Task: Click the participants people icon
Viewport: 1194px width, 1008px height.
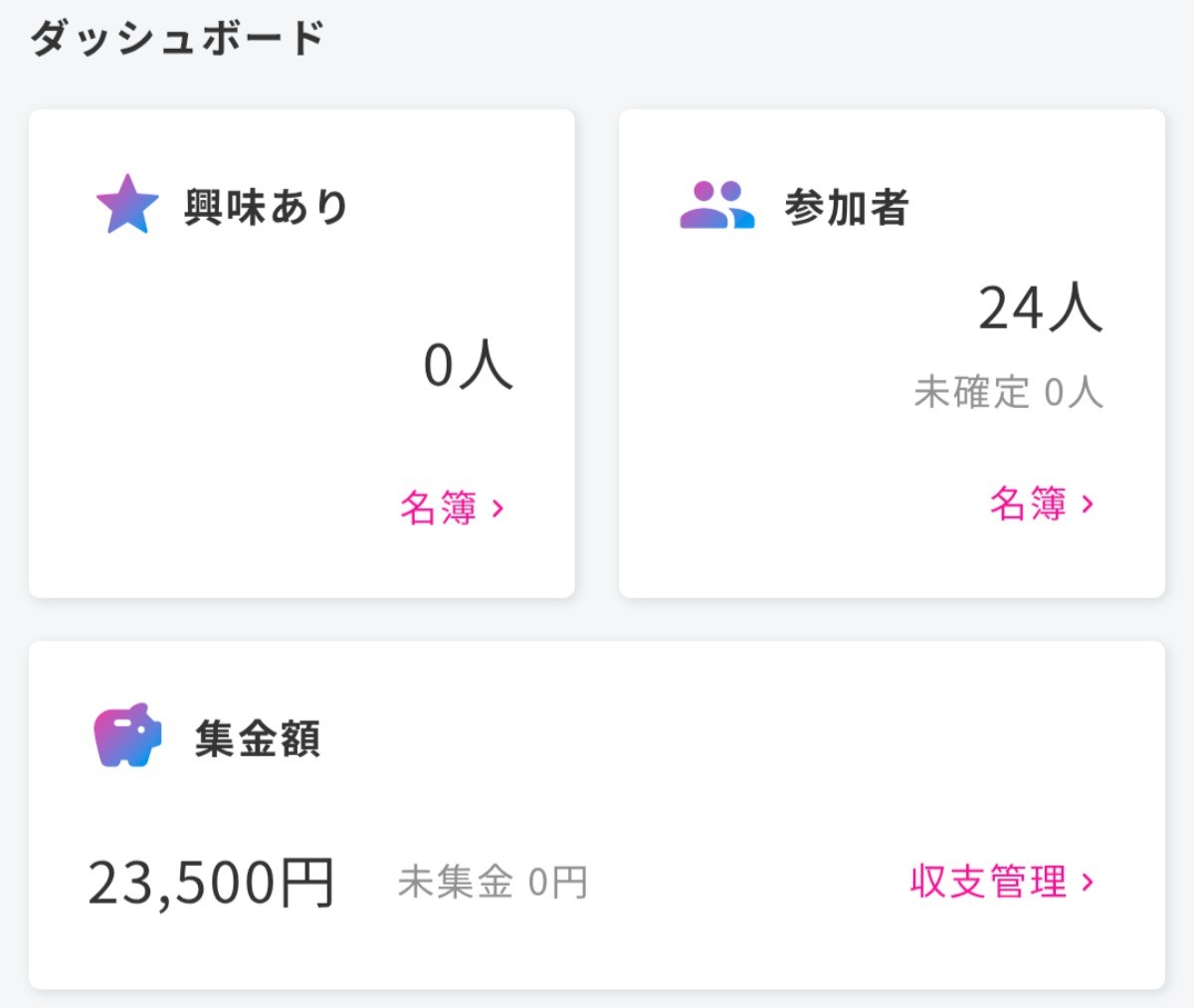Action: pos(716,205)
